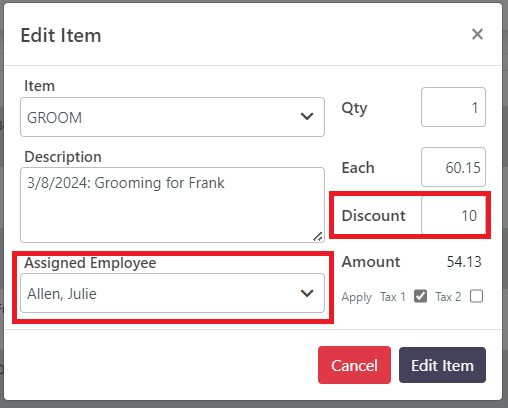Enable the Tax 2 checkbox

pyautogui.click(x=476, y=296)
